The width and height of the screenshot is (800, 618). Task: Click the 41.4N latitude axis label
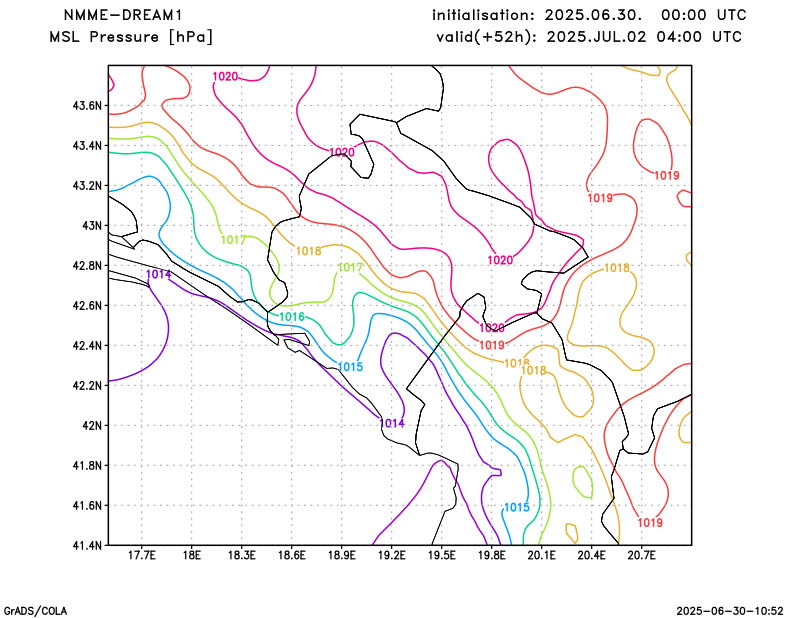[87, 545]
